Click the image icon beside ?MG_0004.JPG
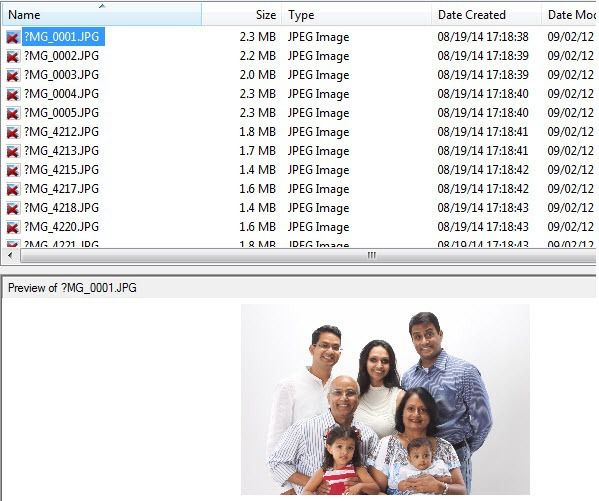Screen dimensions: 599x501 point(13,94)
